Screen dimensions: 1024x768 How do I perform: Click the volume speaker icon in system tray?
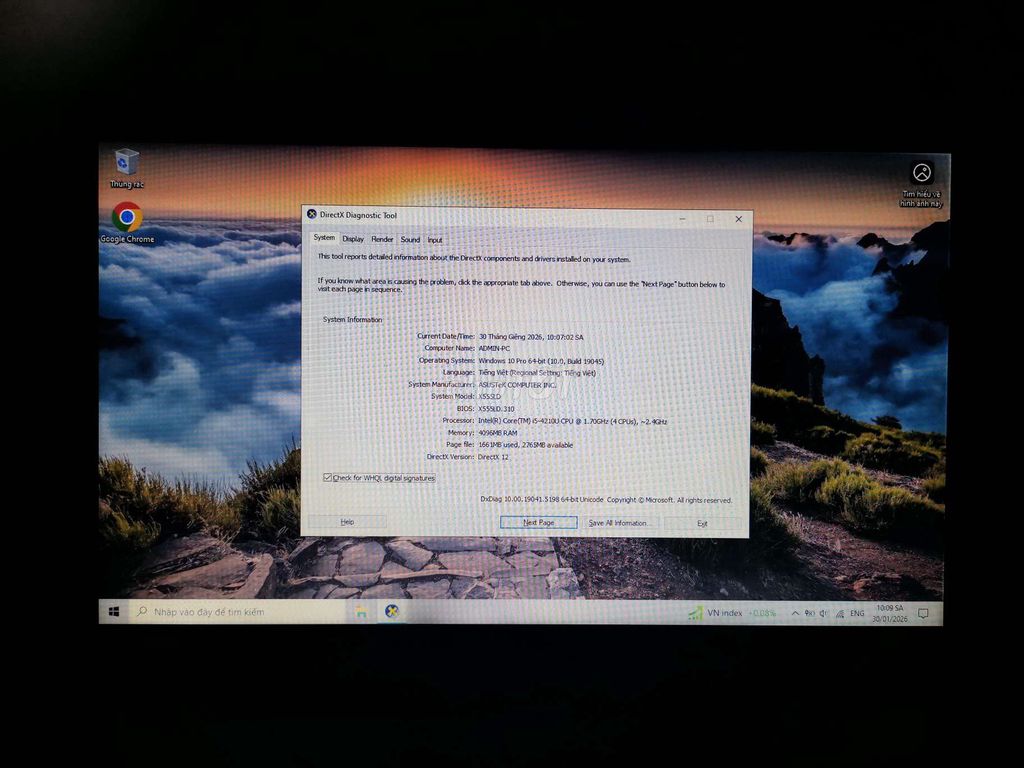824,612
